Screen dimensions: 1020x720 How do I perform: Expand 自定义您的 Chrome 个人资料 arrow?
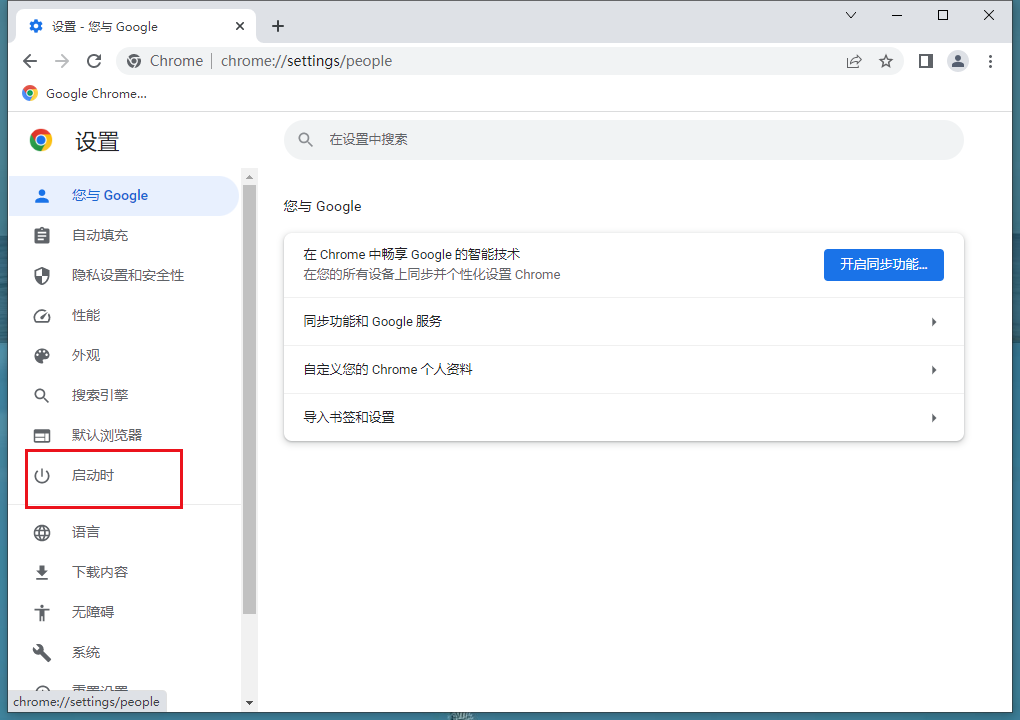(x=933, y=370)
